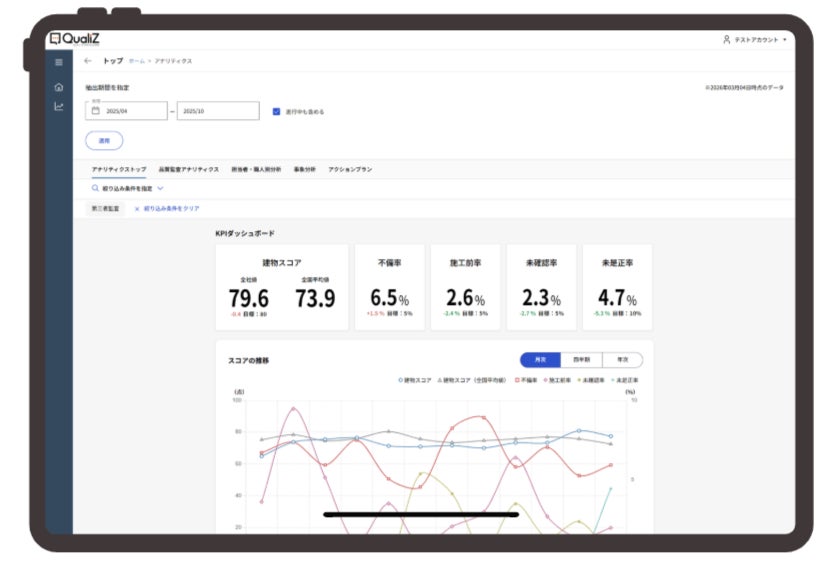Screen dimensions: 829x562
Task: Open analytics via sidebar chart icon
Action: (x=59, y=106)
